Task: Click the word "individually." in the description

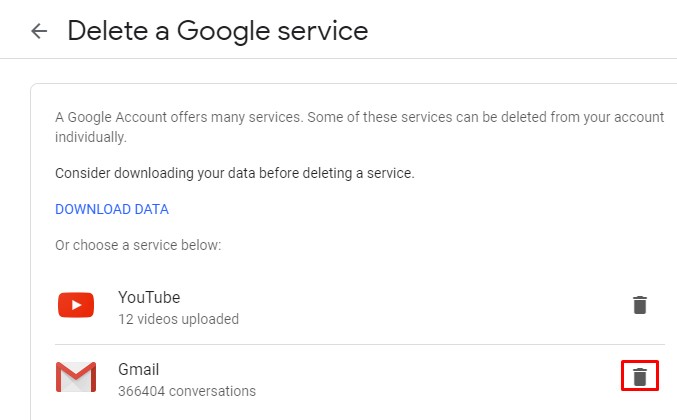Action: (91, 137)
